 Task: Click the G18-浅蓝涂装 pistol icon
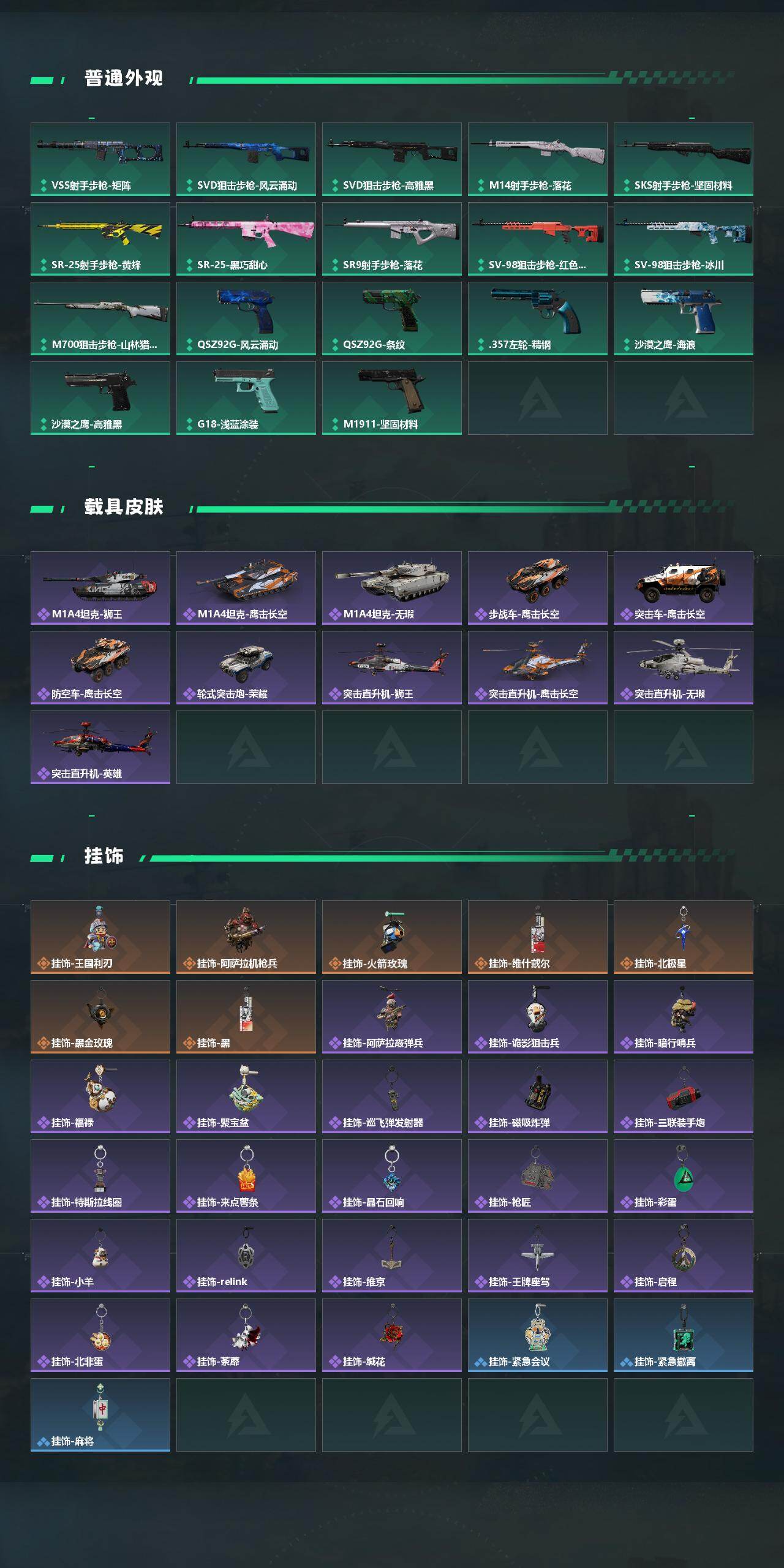246,398
